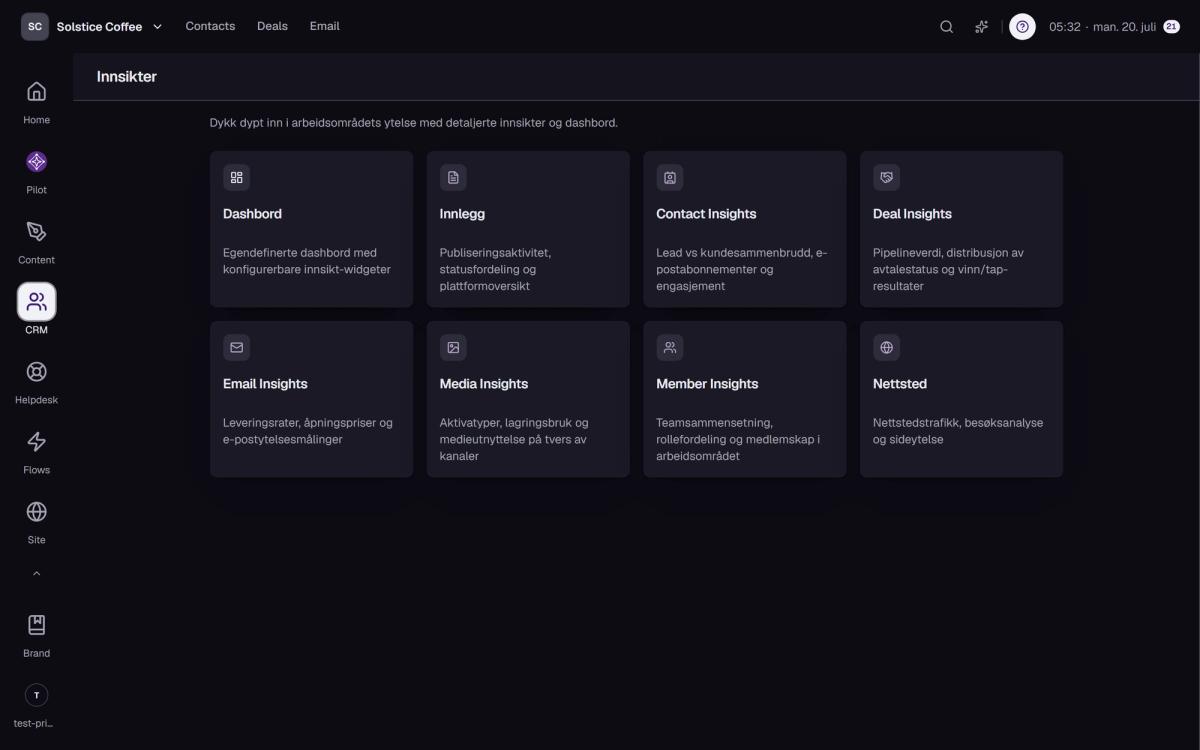Open Flows lightning bolt icon
Screen dimensions: 1200x750
(x=36, y=442)
